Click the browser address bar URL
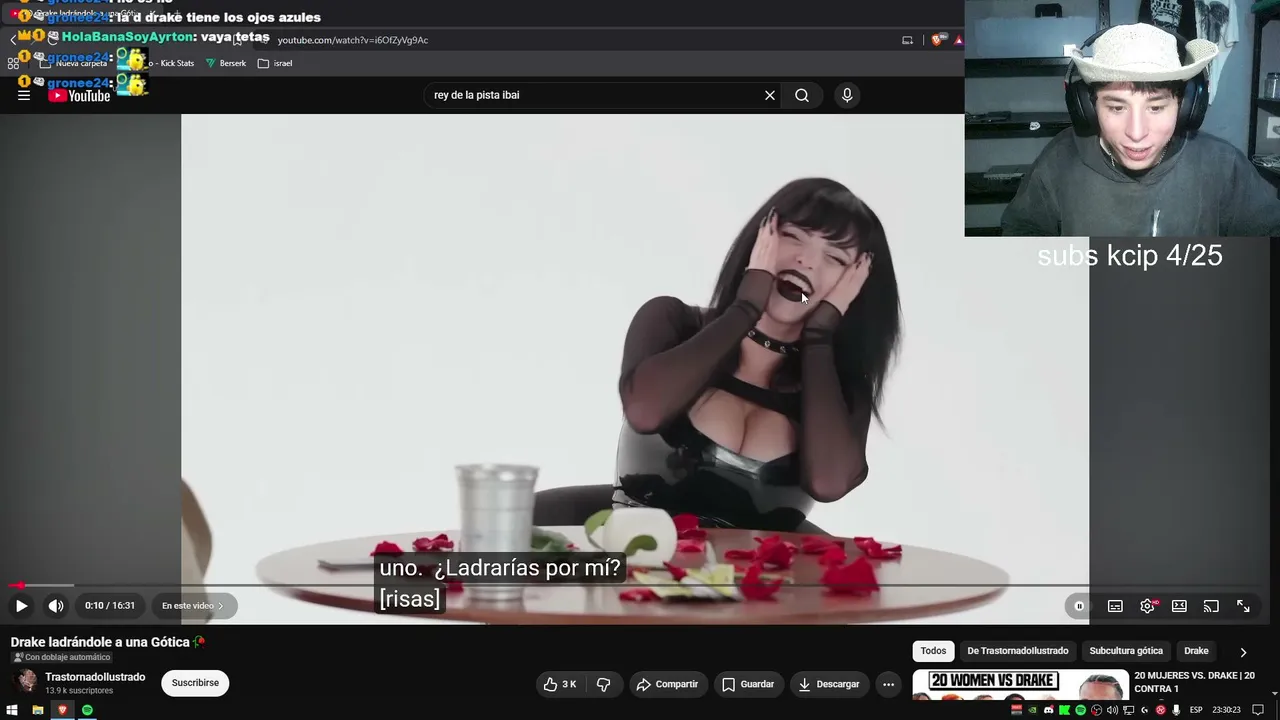 [x=353, y=40]
